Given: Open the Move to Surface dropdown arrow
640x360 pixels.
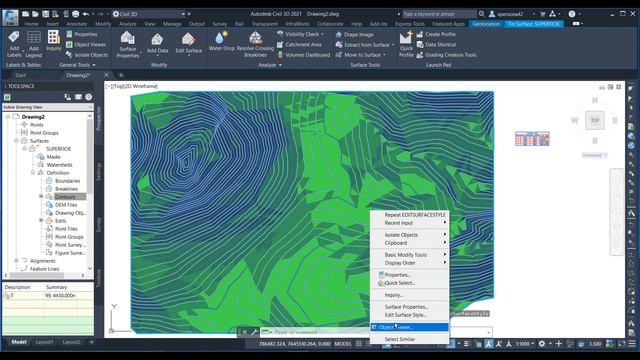Looking at the screenshot, I should click(x=384, y=55).
